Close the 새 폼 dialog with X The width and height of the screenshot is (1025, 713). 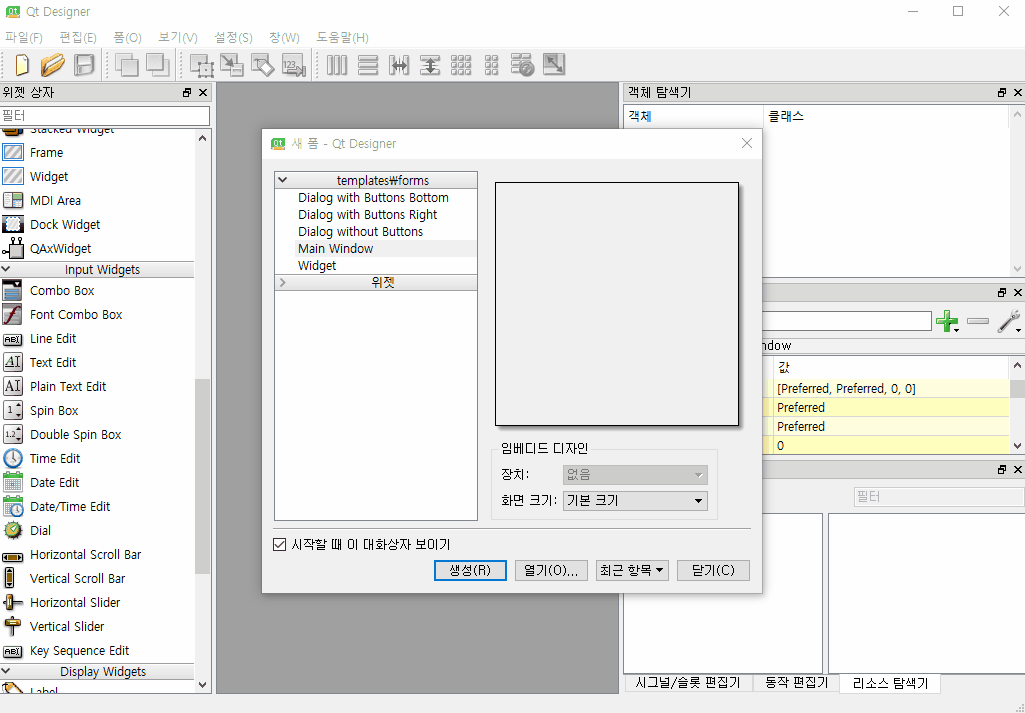(747, 143)
